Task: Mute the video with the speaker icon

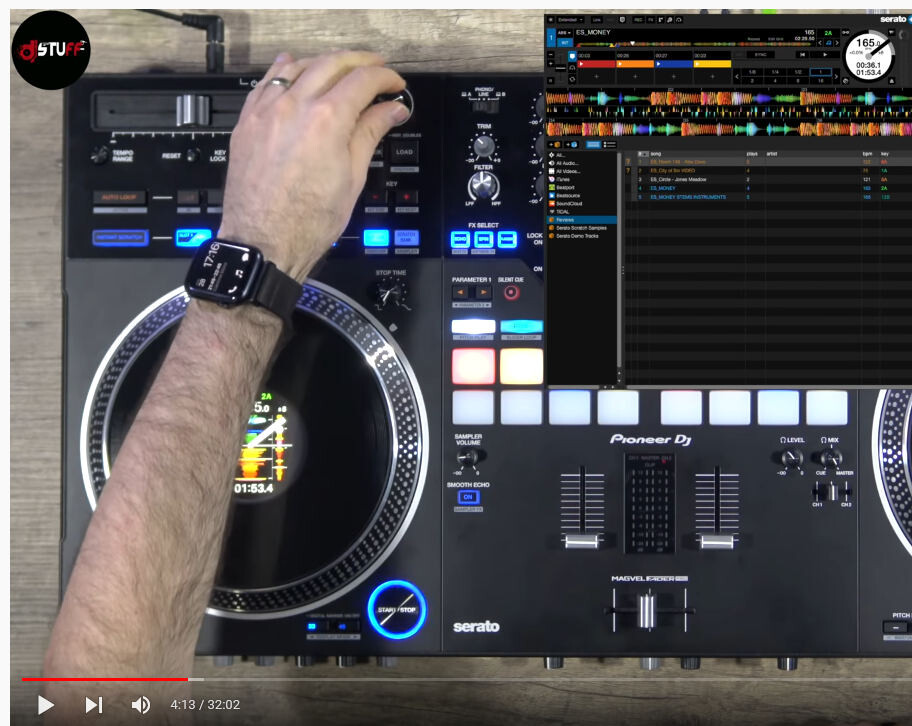Action: point(140,704)
